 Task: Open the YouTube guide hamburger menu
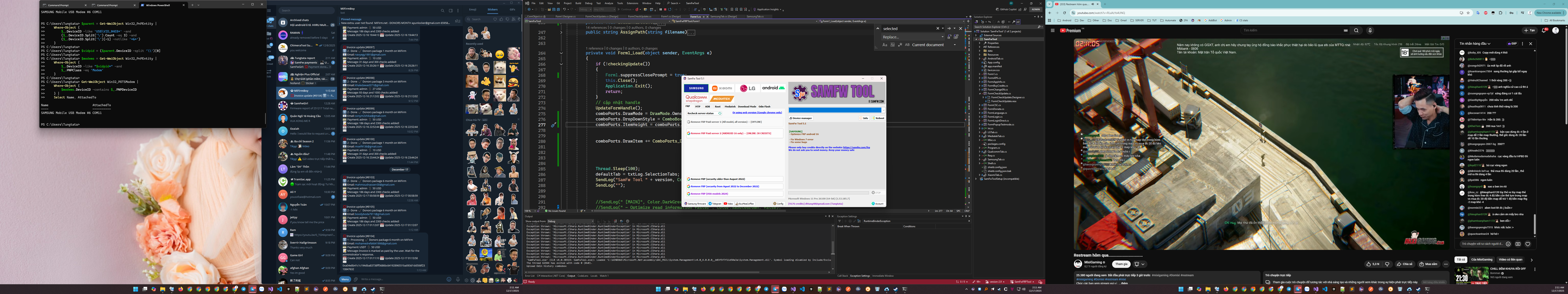(1052, 30)
